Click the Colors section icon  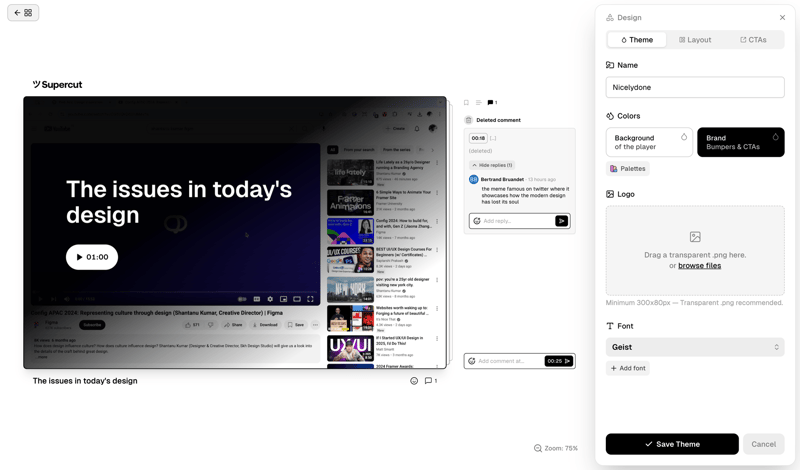tap(610, 116)
